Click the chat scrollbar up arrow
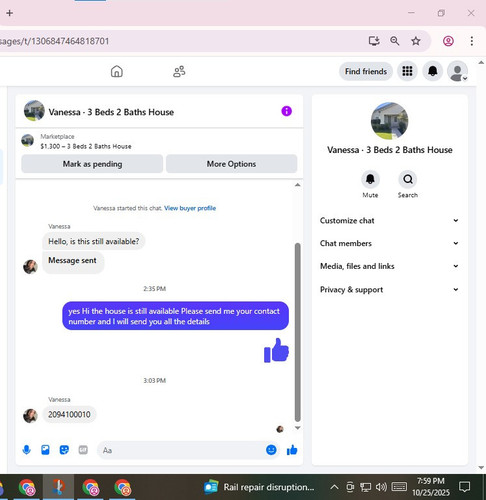The height and width of the screenshot is (500, 486). [298, 185]
